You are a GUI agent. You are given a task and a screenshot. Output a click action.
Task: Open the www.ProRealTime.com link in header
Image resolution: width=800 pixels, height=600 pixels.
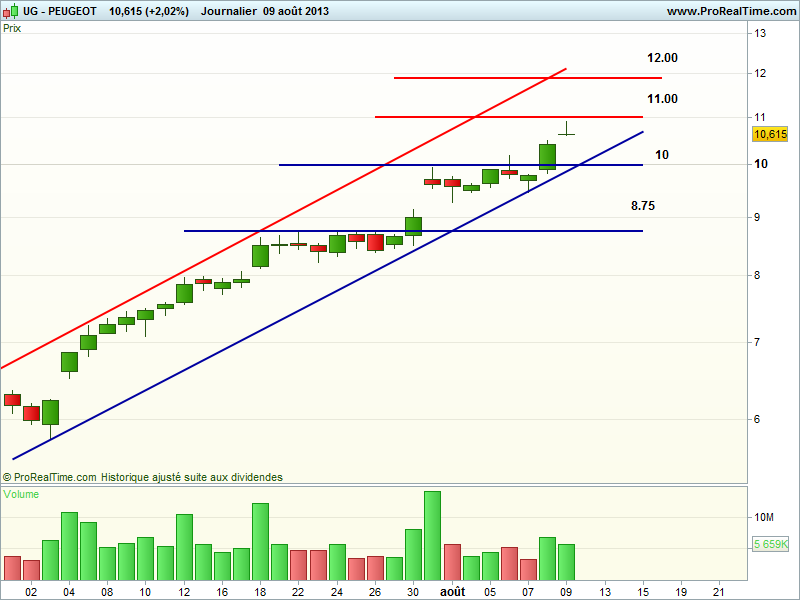pos(729,11)
